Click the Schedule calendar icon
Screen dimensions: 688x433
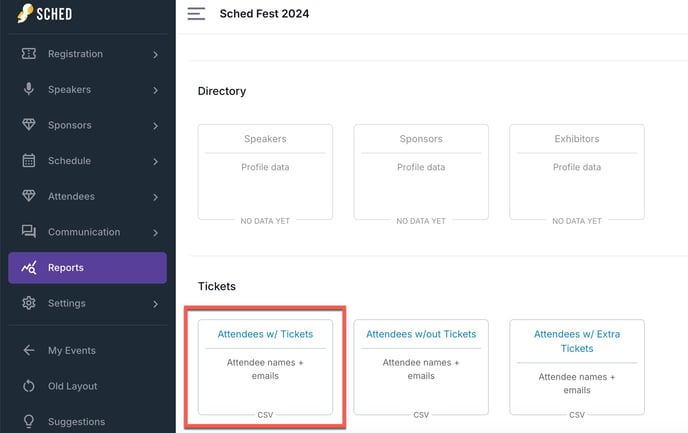[x=29, y=161]
